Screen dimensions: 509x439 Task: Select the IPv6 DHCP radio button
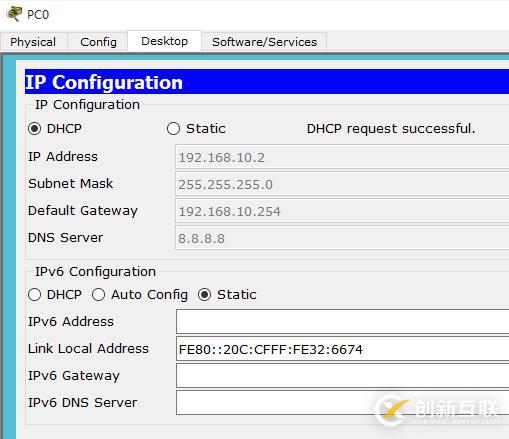click(35, 295)
